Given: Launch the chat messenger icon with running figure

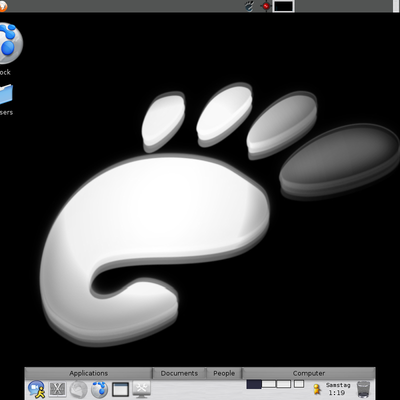Looking at the screenshot, I should click(x=37, y=389).
